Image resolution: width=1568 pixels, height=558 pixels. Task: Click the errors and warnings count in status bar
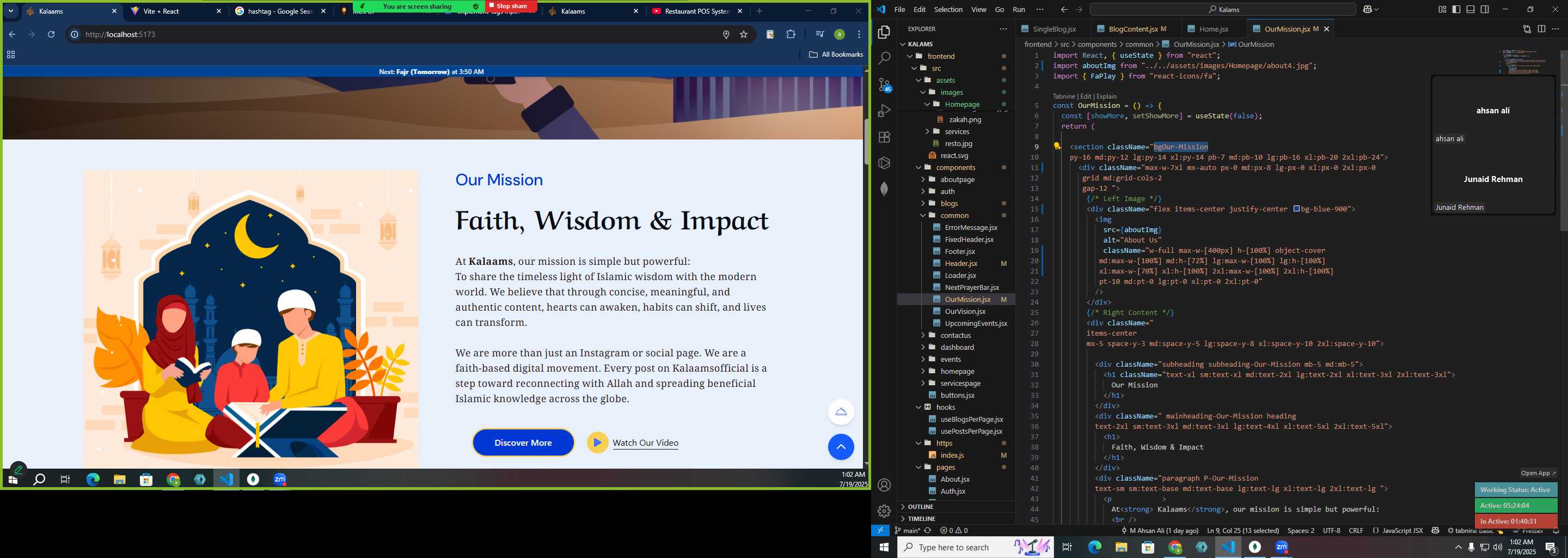point(954,531)
